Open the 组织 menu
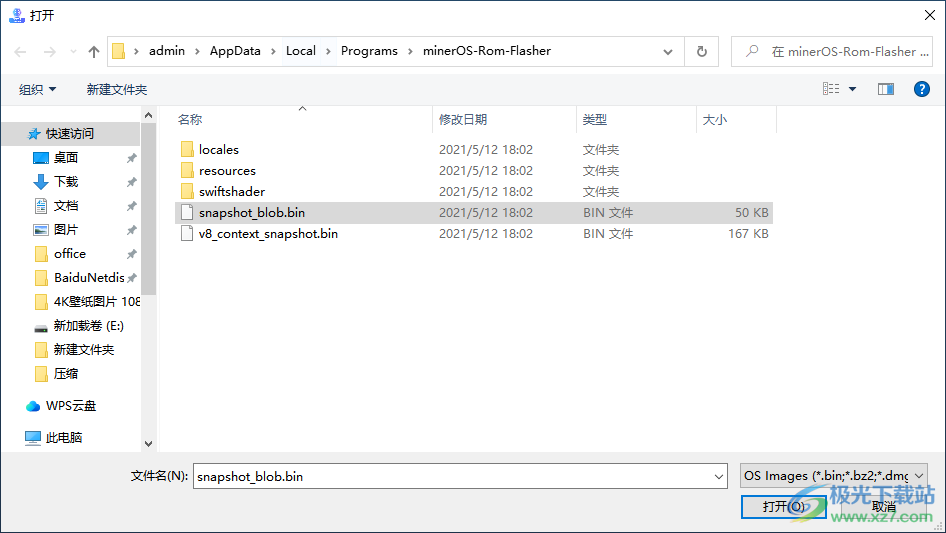Viewport: 946px width, 533px height. 37,89
